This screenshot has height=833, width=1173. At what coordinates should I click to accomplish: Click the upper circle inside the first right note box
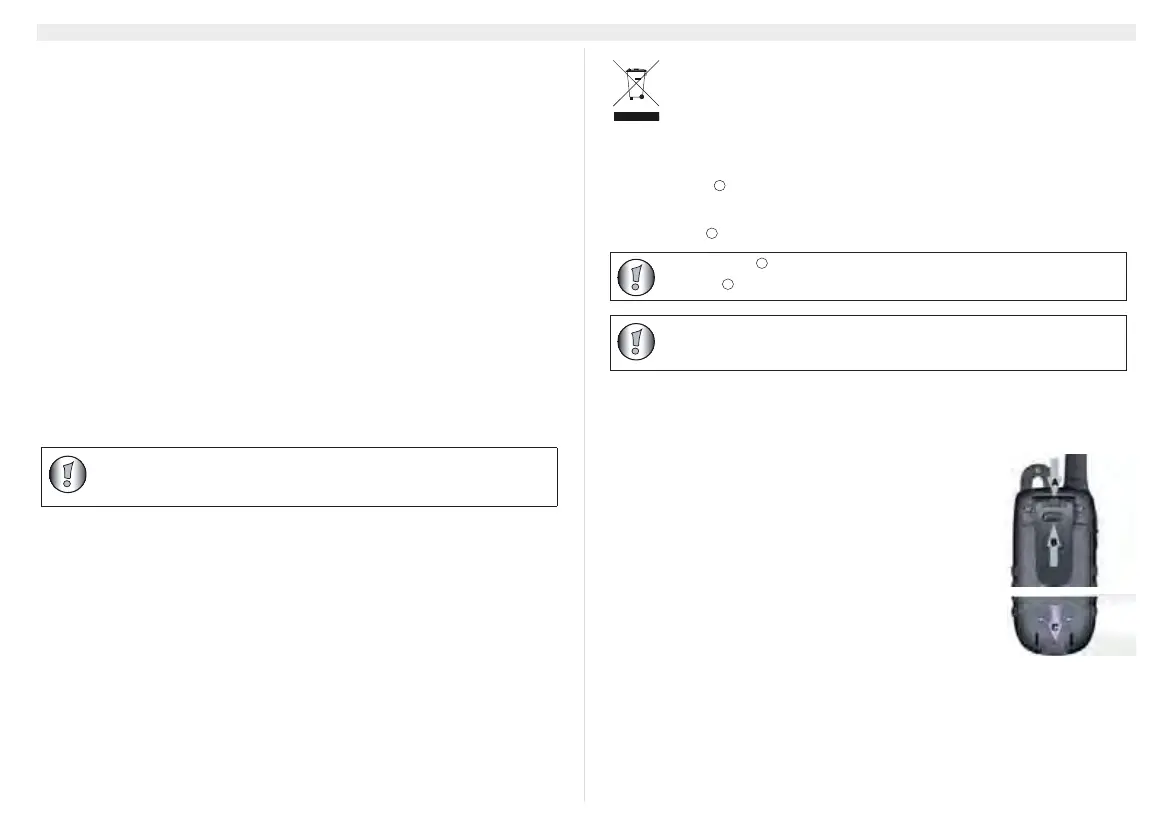(761, 263)
